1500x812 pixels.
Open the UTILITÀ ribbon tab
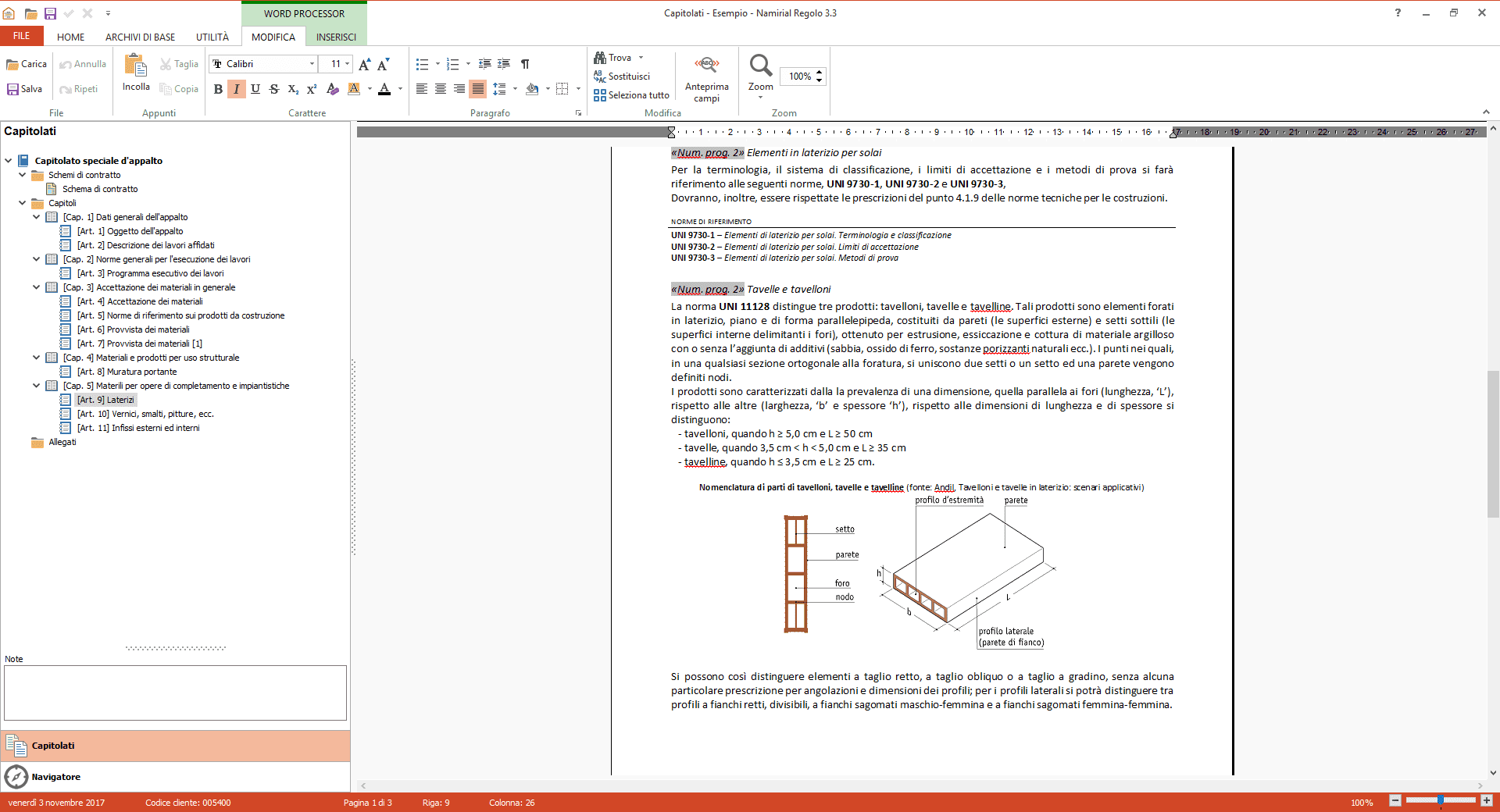pyautogui.click(x=212, y=37)
